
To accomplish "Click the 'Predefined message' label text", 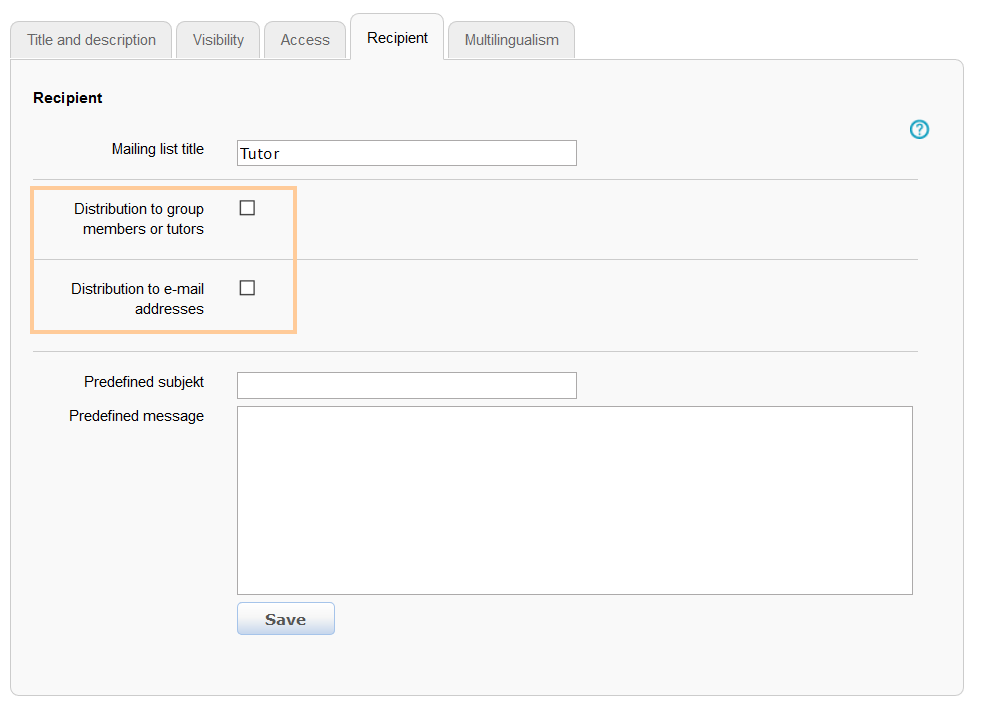I will click(136, 416).
